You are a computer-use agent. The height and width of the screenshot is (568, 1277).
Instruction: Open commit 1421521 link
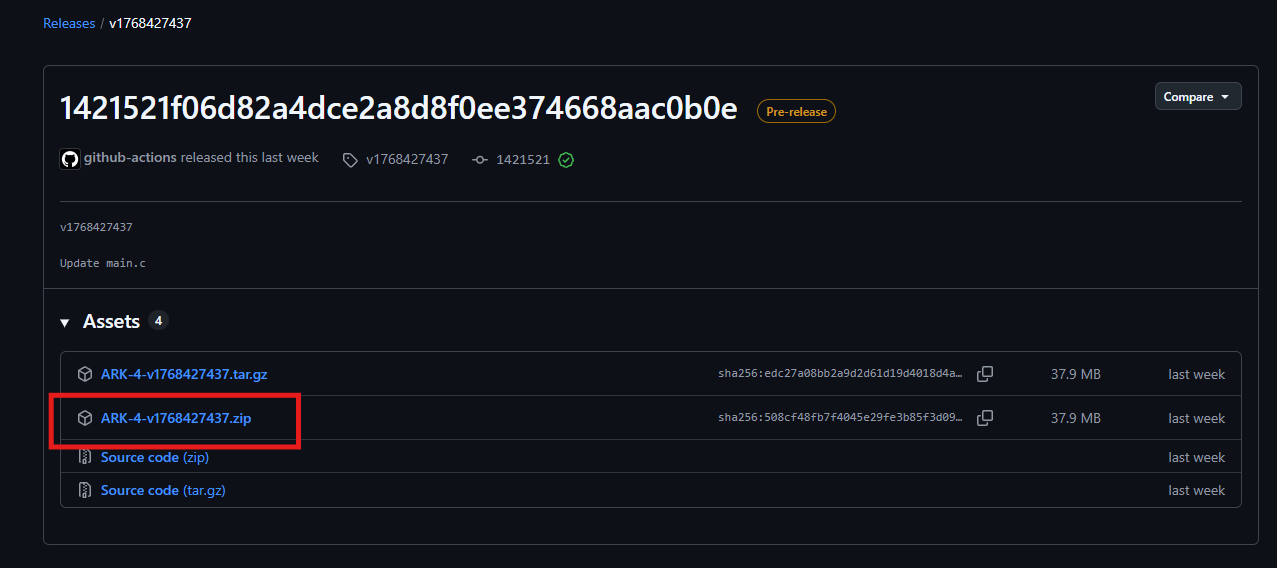tap(523, 160)
